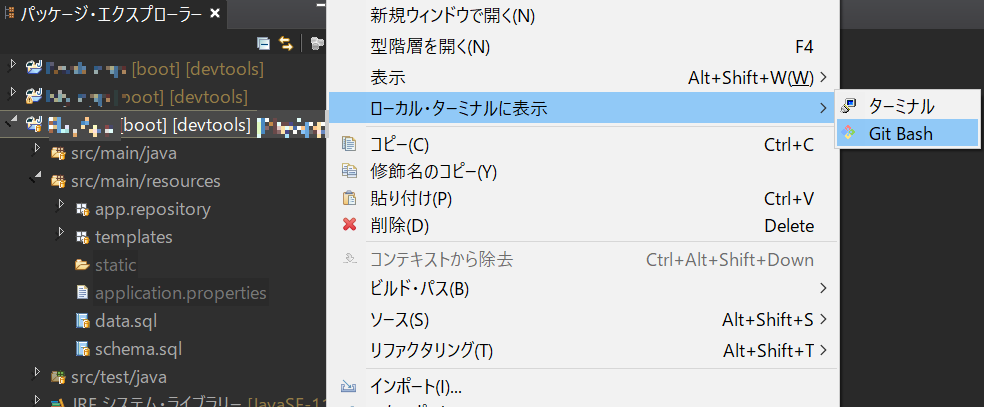Collapse the src/main/resources folder
The width and height of the screenshot is (984, 407).
[36, 178]
